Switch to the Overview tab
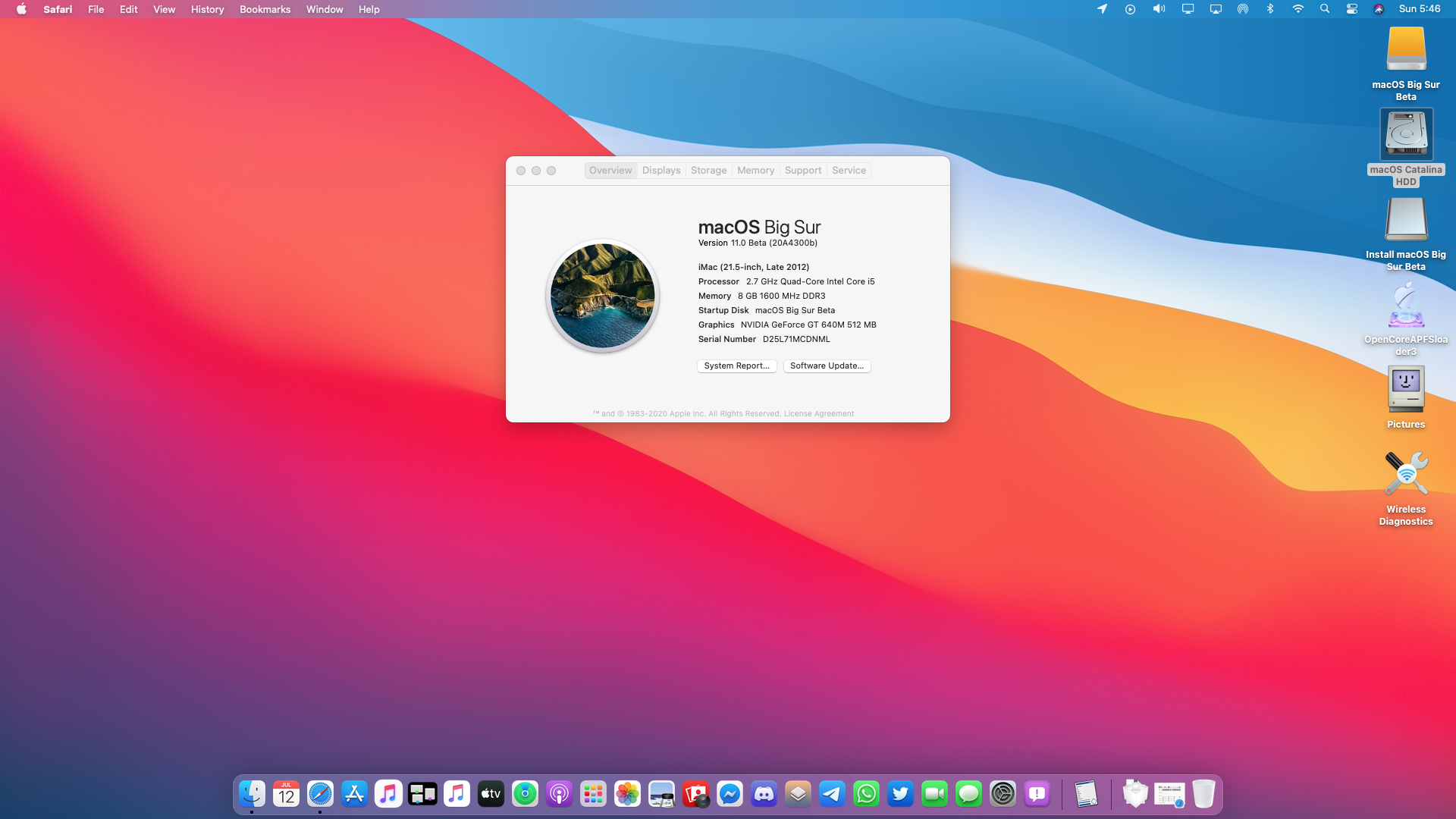1456x819 pixels. coord(610,171)
